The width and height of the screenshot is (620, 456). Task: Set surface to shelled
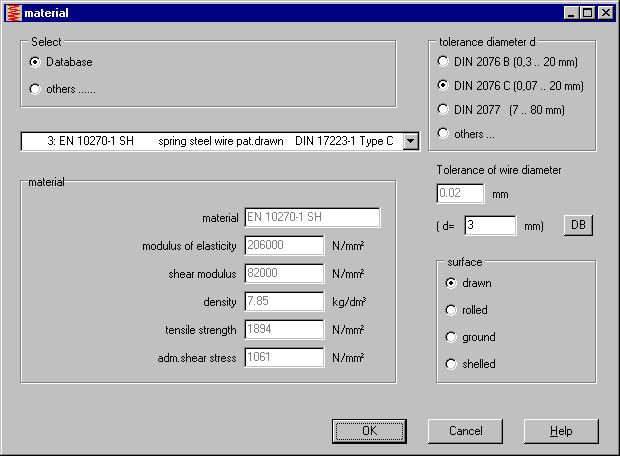[x=452, y=364]
